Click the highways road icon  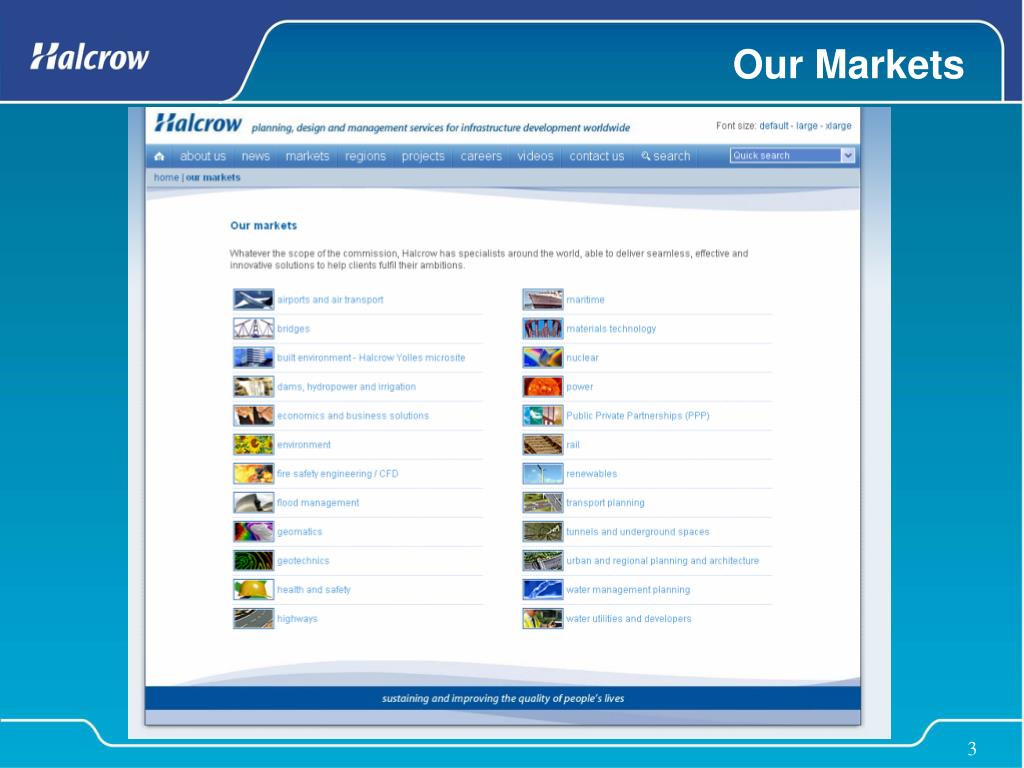coord(253,618)
